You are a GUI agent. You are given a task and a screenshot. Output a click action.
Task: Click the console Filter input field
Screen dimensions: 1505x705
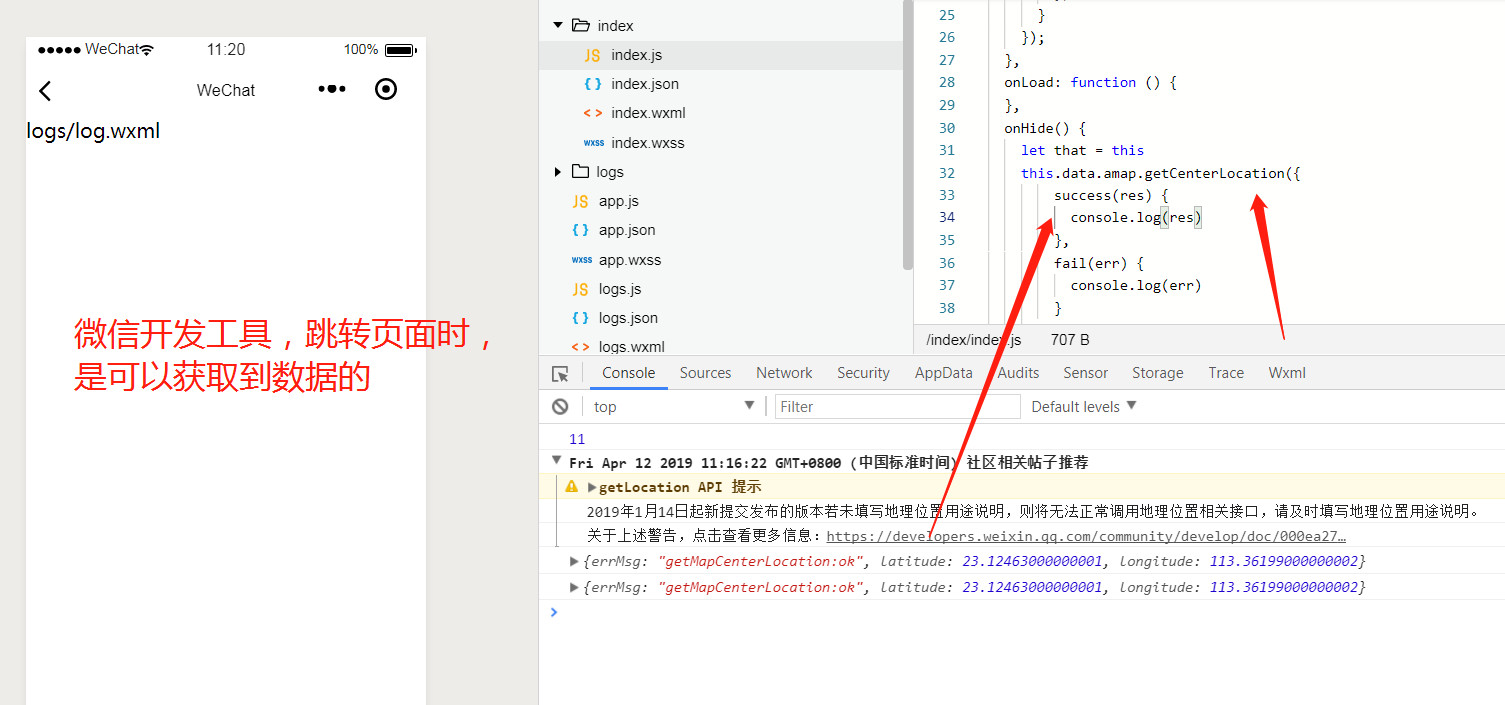point(897,406)
